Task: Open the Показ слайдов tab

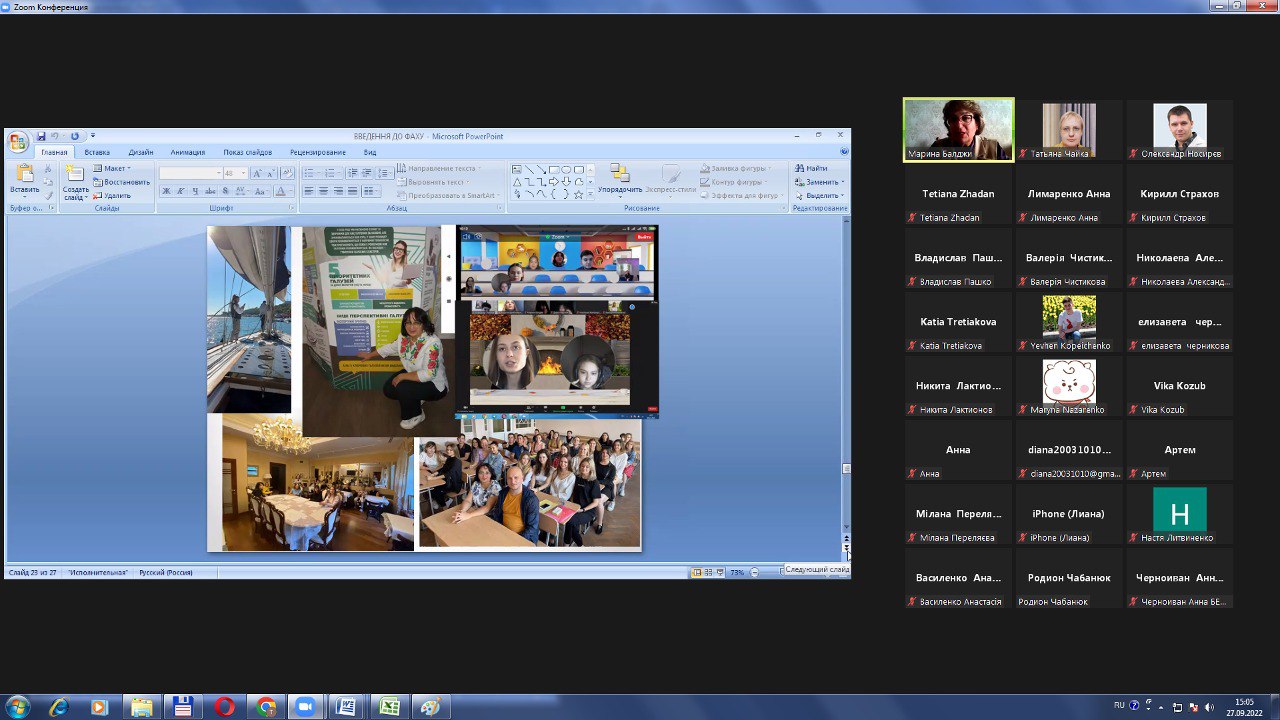Action: click(x=247, y=152)
